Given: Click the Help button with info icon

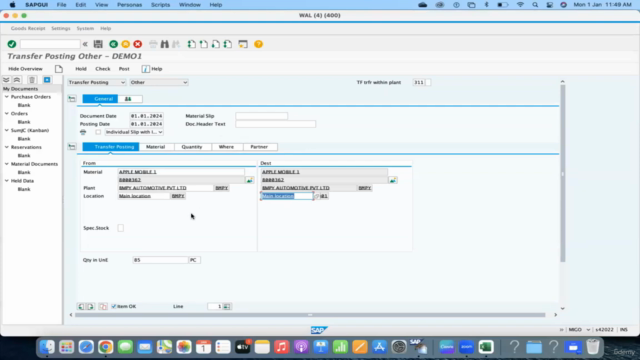Looking at the screenshot, I should pyautogui.click(x=152, y=69).
